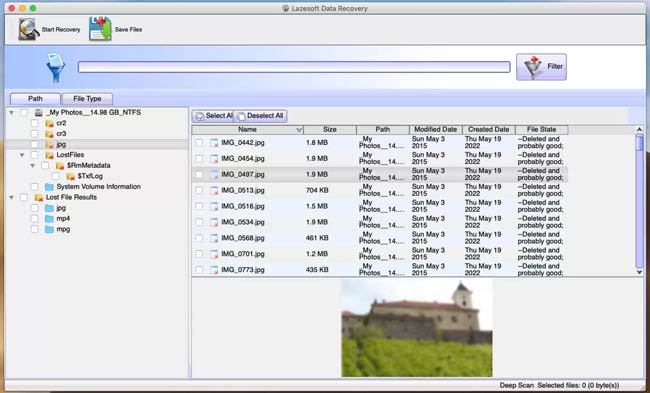
Task: Click the file icon of IMG_0516.jpg
Action: click(214, 206)
